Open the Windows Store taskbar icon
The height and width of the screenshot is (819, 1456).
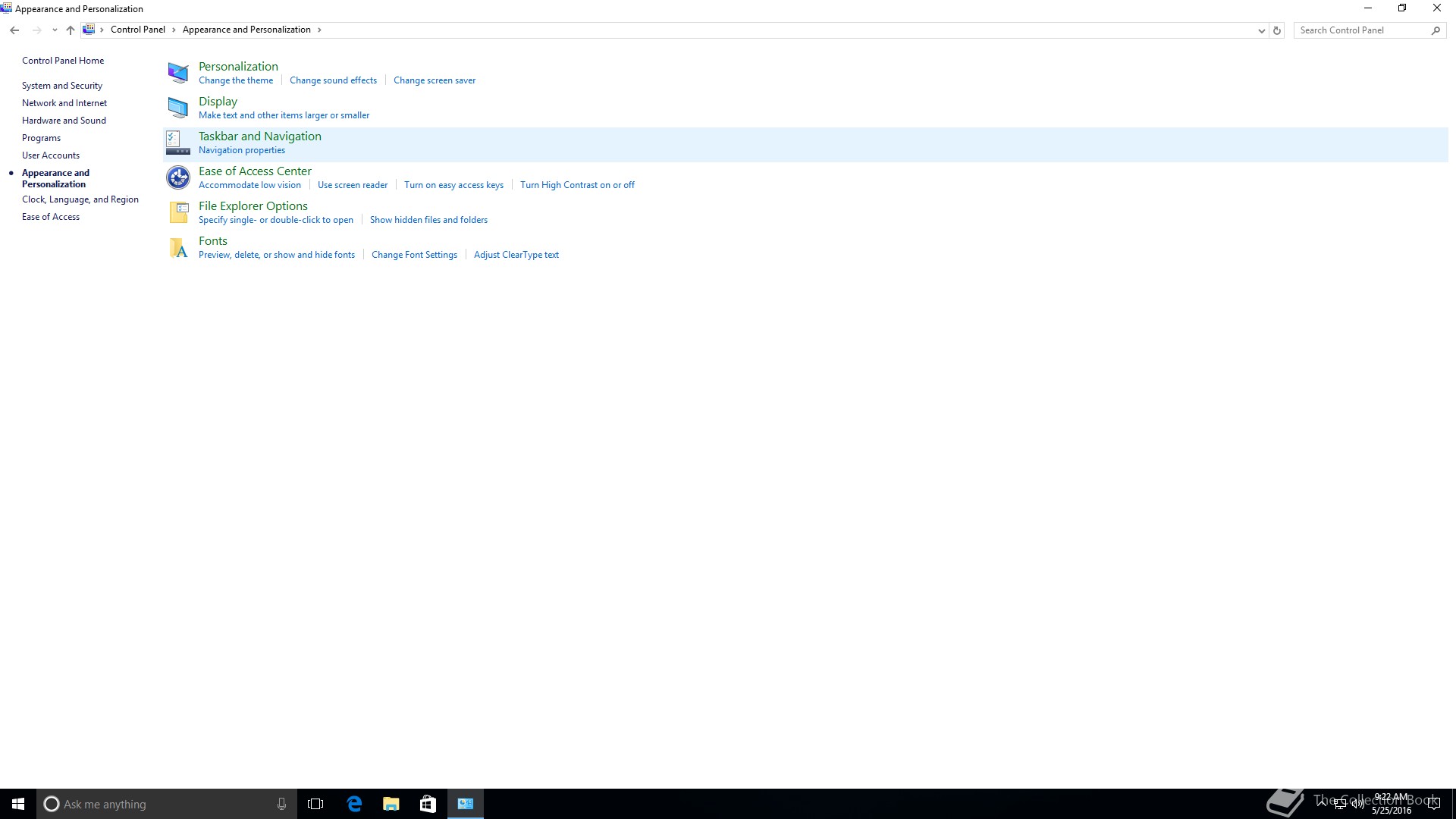[x=428, y=804]
